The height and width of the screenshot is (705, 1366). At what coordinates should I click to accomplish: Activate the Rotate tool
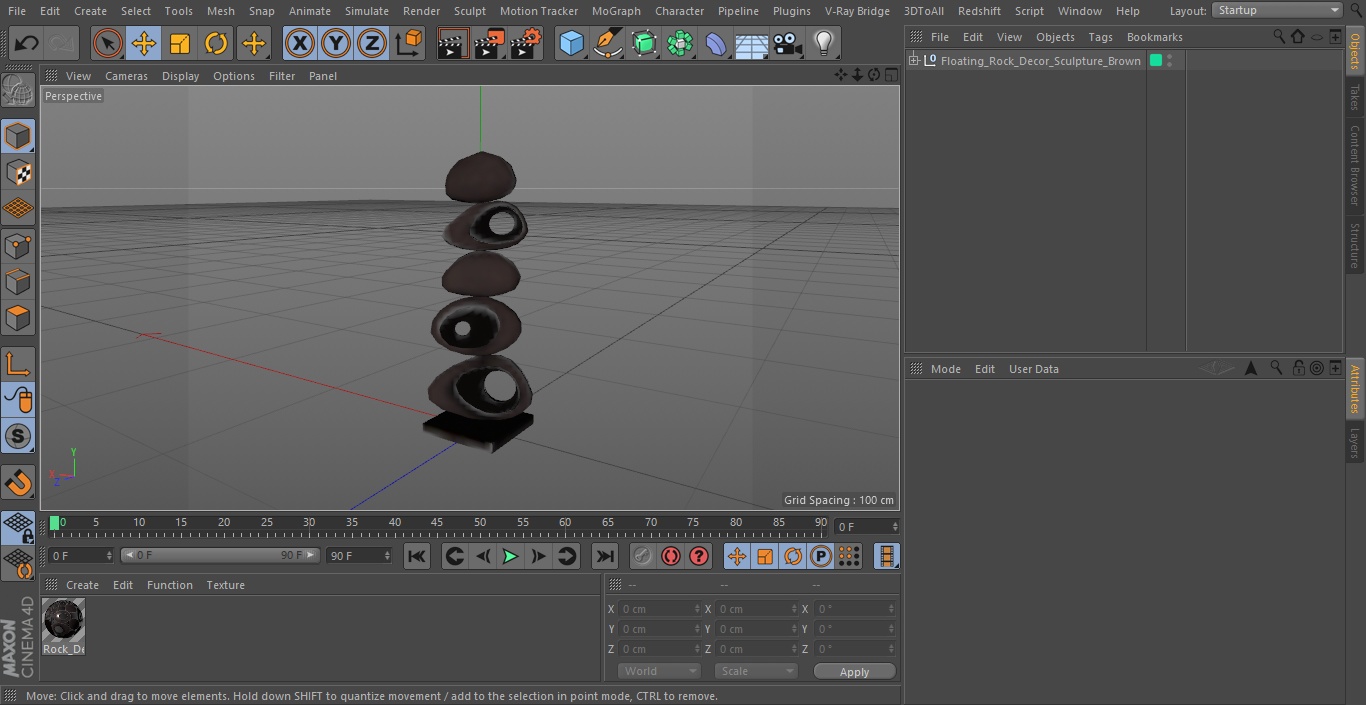click(216, 43)
